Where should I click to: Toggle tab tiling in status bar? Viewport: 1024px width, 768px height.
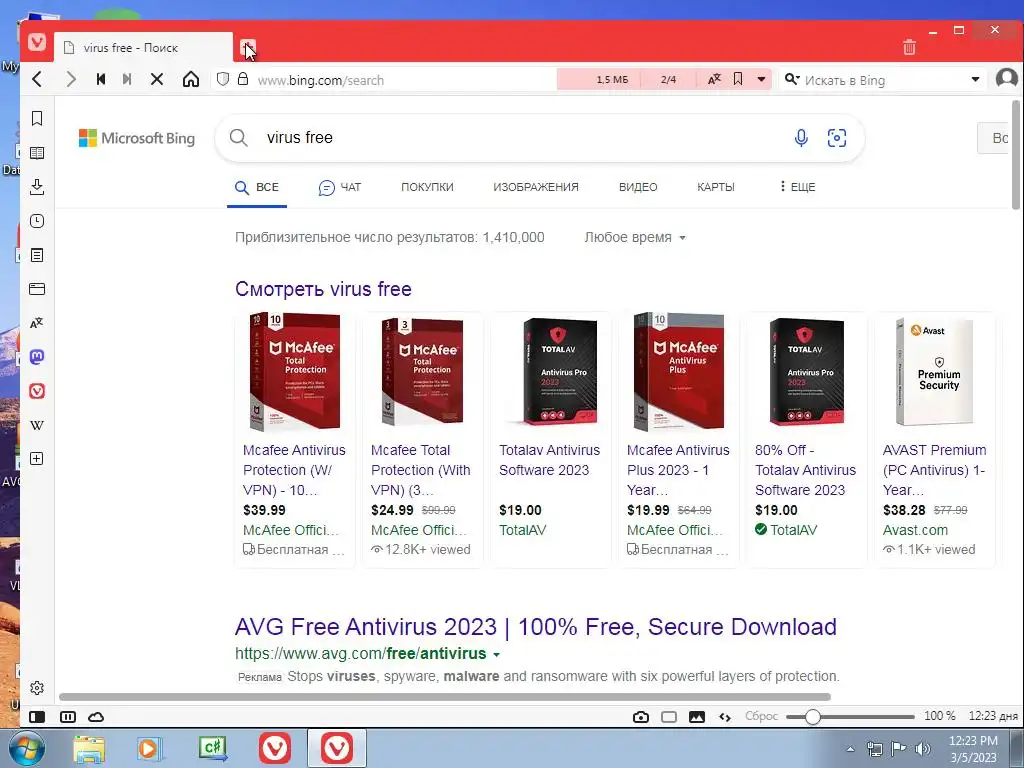coord(67,717)
